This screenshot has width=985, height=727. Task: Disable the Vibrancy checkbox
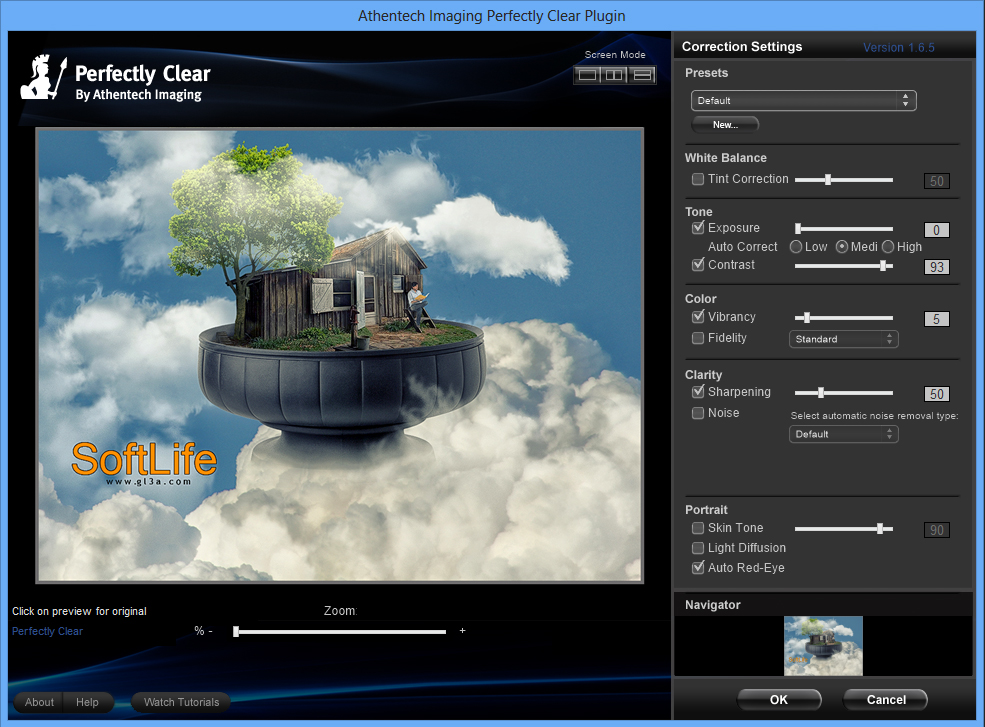coord(697,317)
